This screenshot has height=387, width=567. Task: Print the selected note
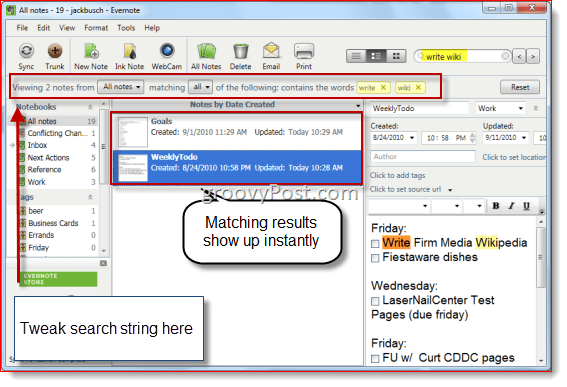click(304, 56)
